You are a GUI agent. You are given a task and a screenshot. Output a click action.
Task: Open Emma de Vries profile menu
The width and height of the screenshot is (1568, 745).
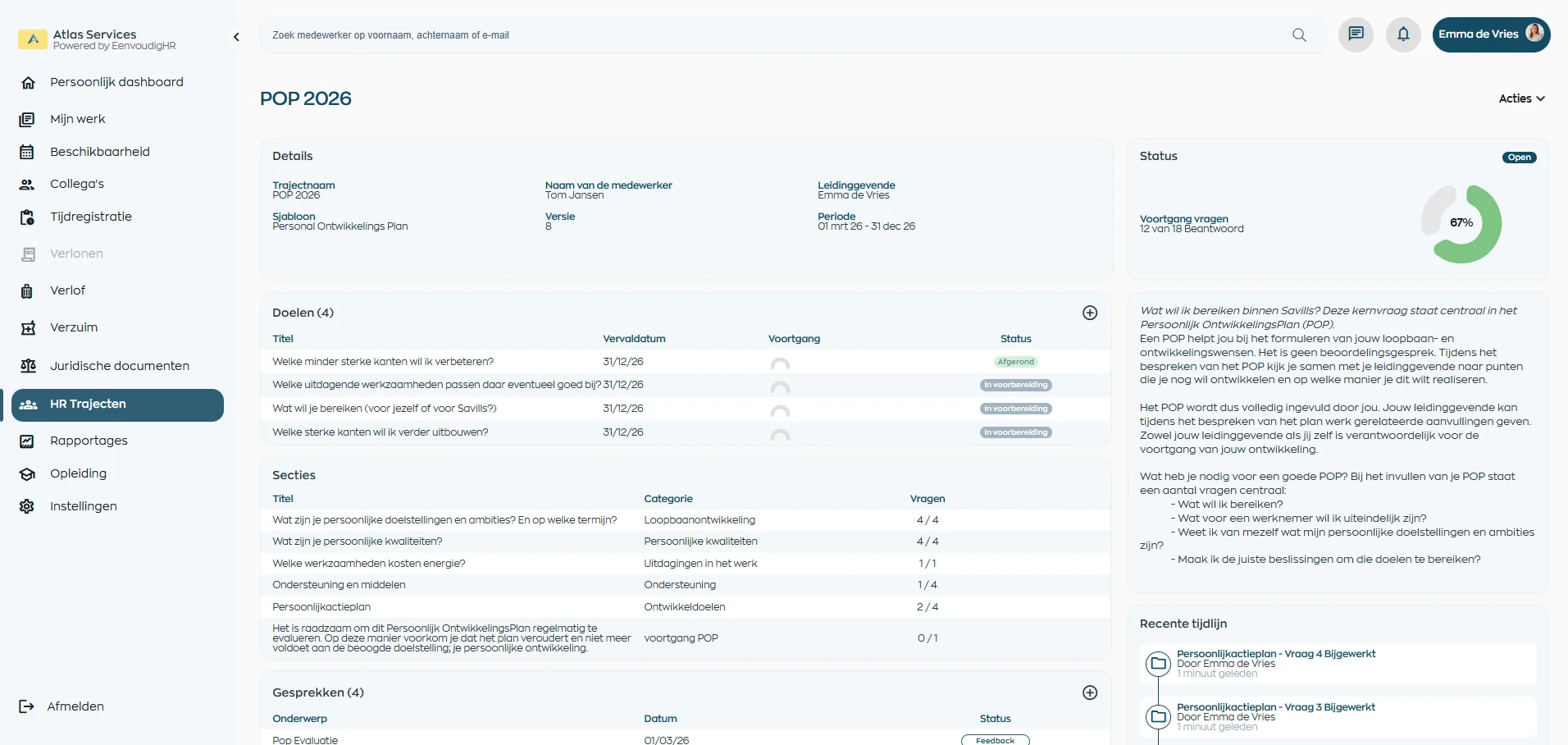point(1490,34)
